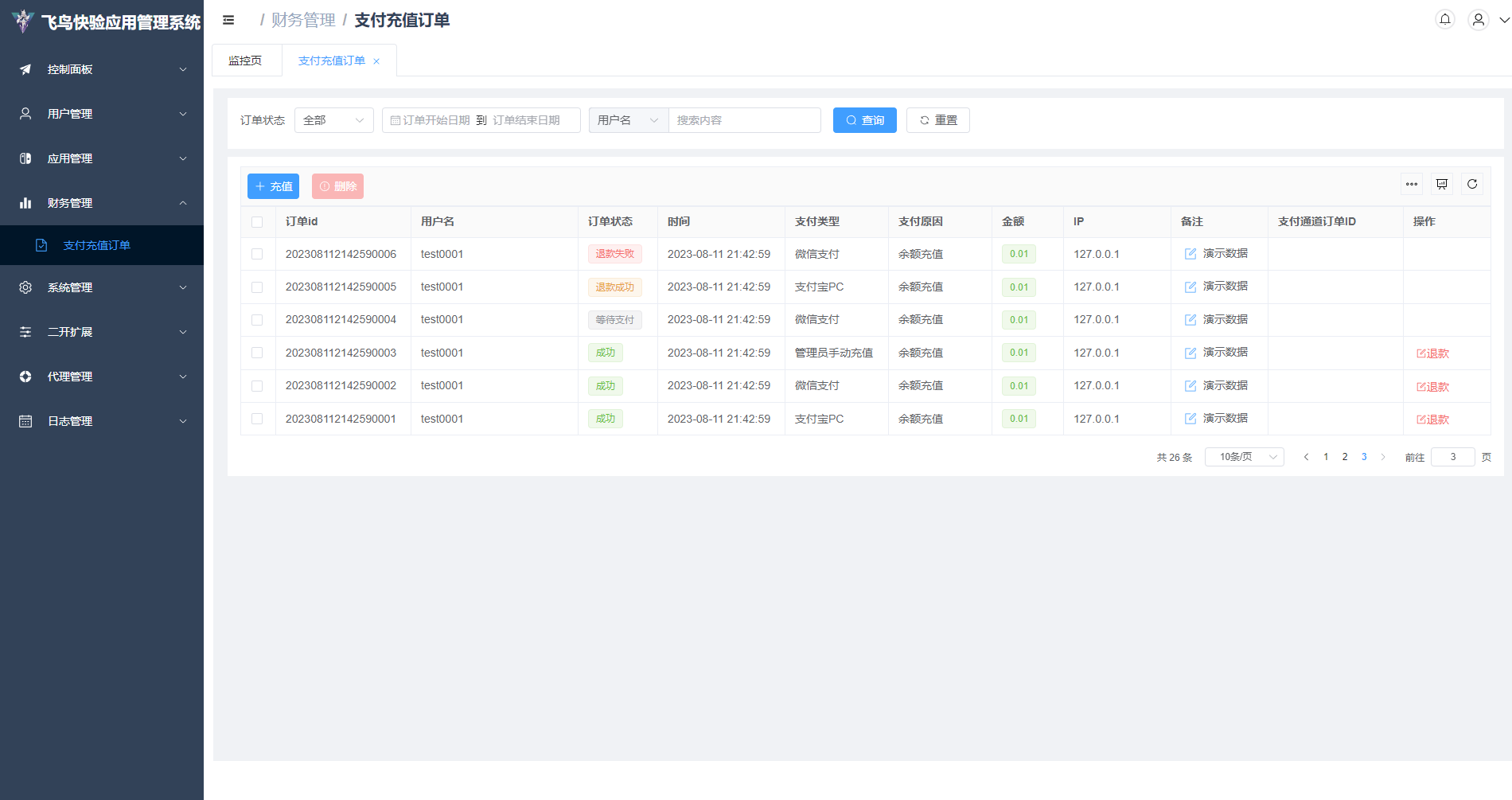Viewport: 1512px width, 800px height.
Task: Expand the 用户管理 sidebar menu
Action: pyautogui.click(x=102, y=114)
